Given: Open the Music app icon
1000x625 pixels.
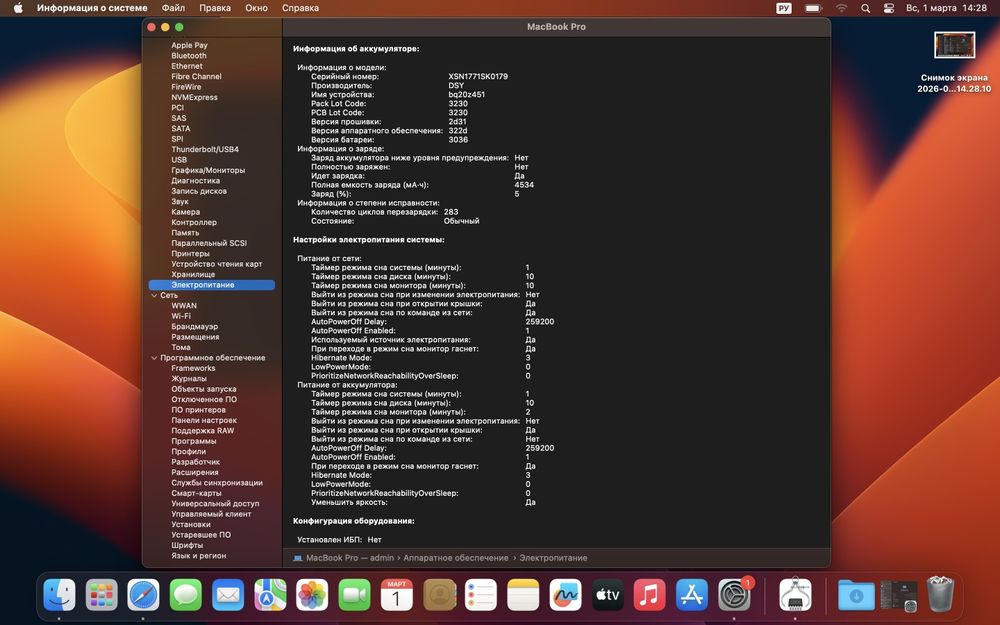Looking at the screenshot, I should [649, 595].
